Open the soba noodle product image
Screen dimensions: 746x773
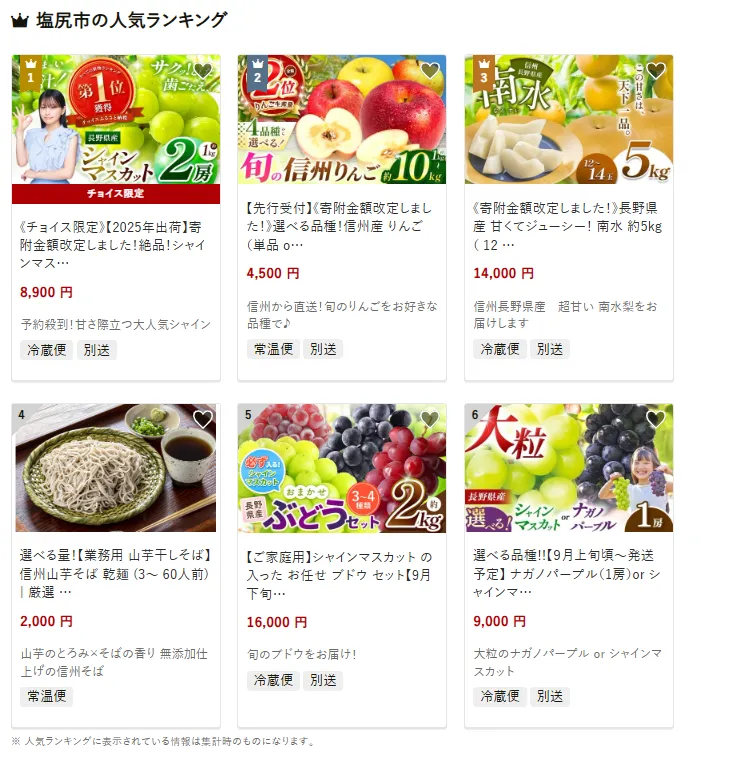pyautogui.click(x=116, y=468)
